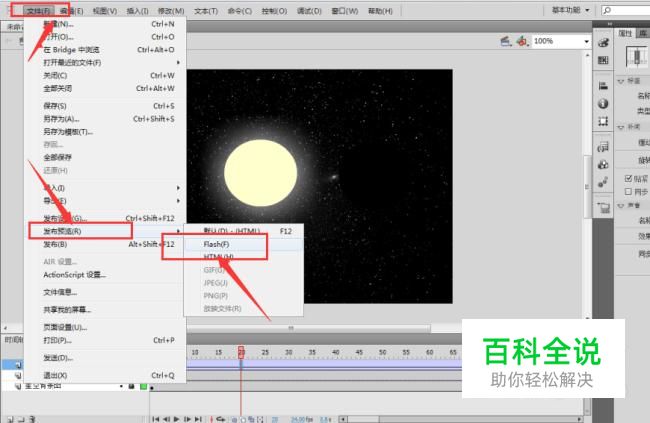The height and width of the screenshot is (423, 650).
Task: Select 退出(X) menu item
Action: click(x=105, y=375)
